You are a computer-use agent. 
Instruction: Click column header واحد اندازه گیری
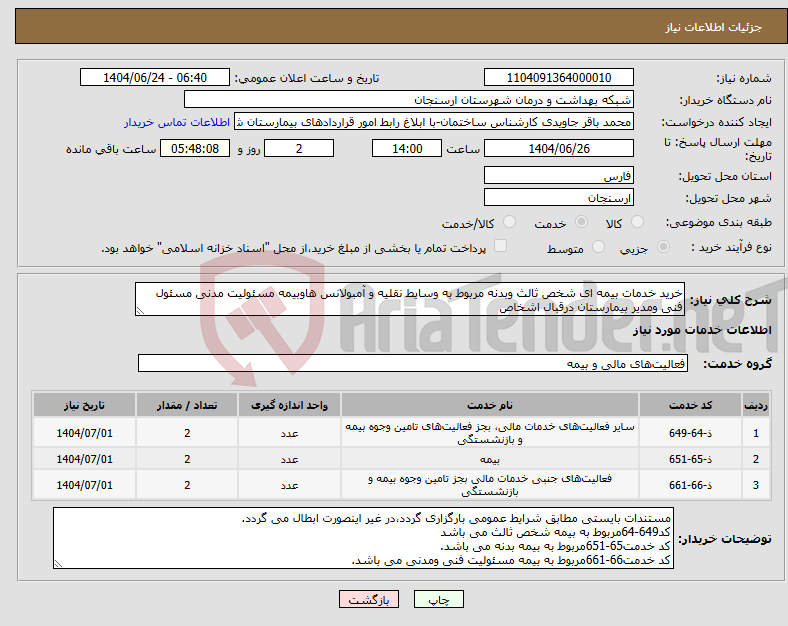click(289, 405)
